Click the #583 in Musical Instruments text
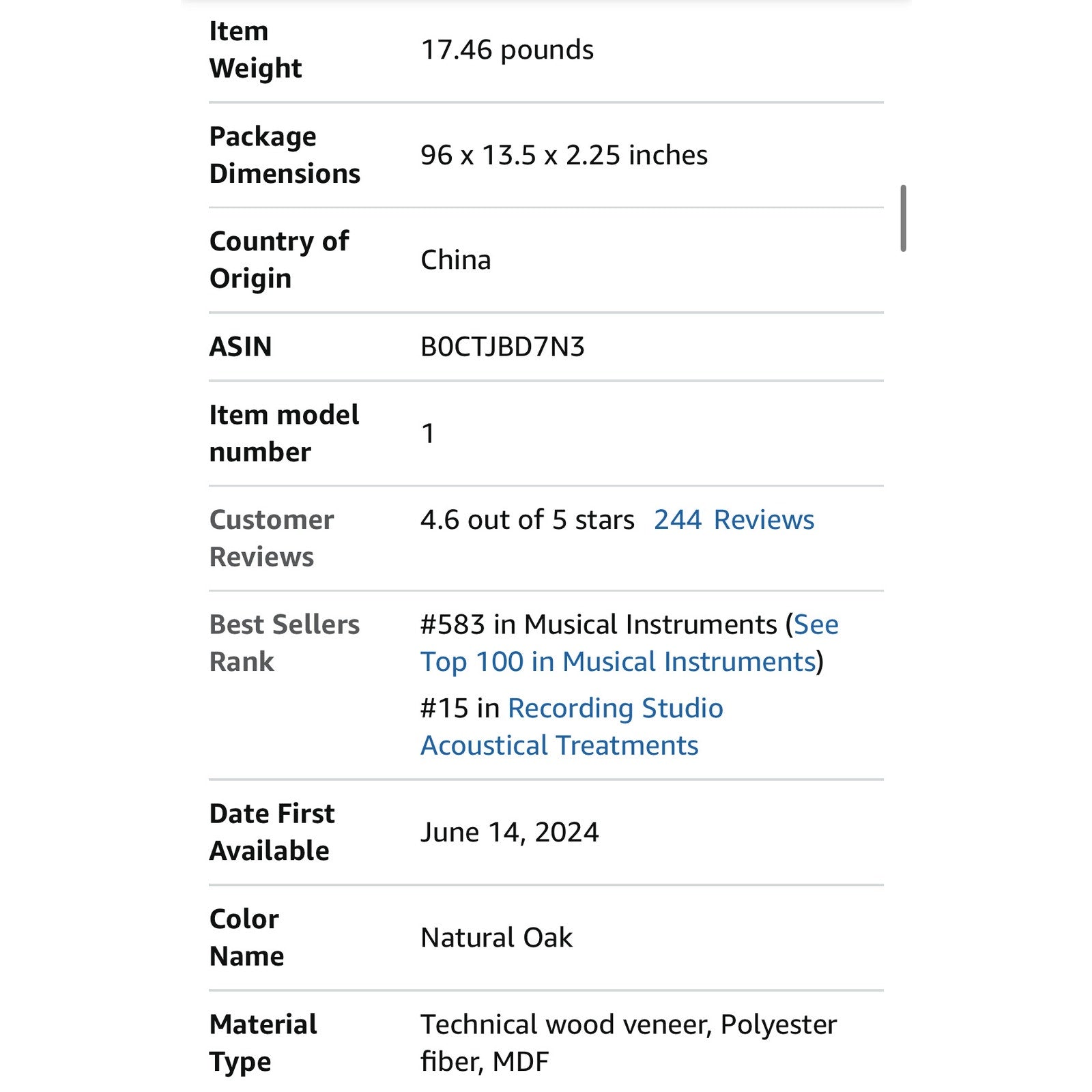The image size is (1092, 1092). [x=599, y=625]
